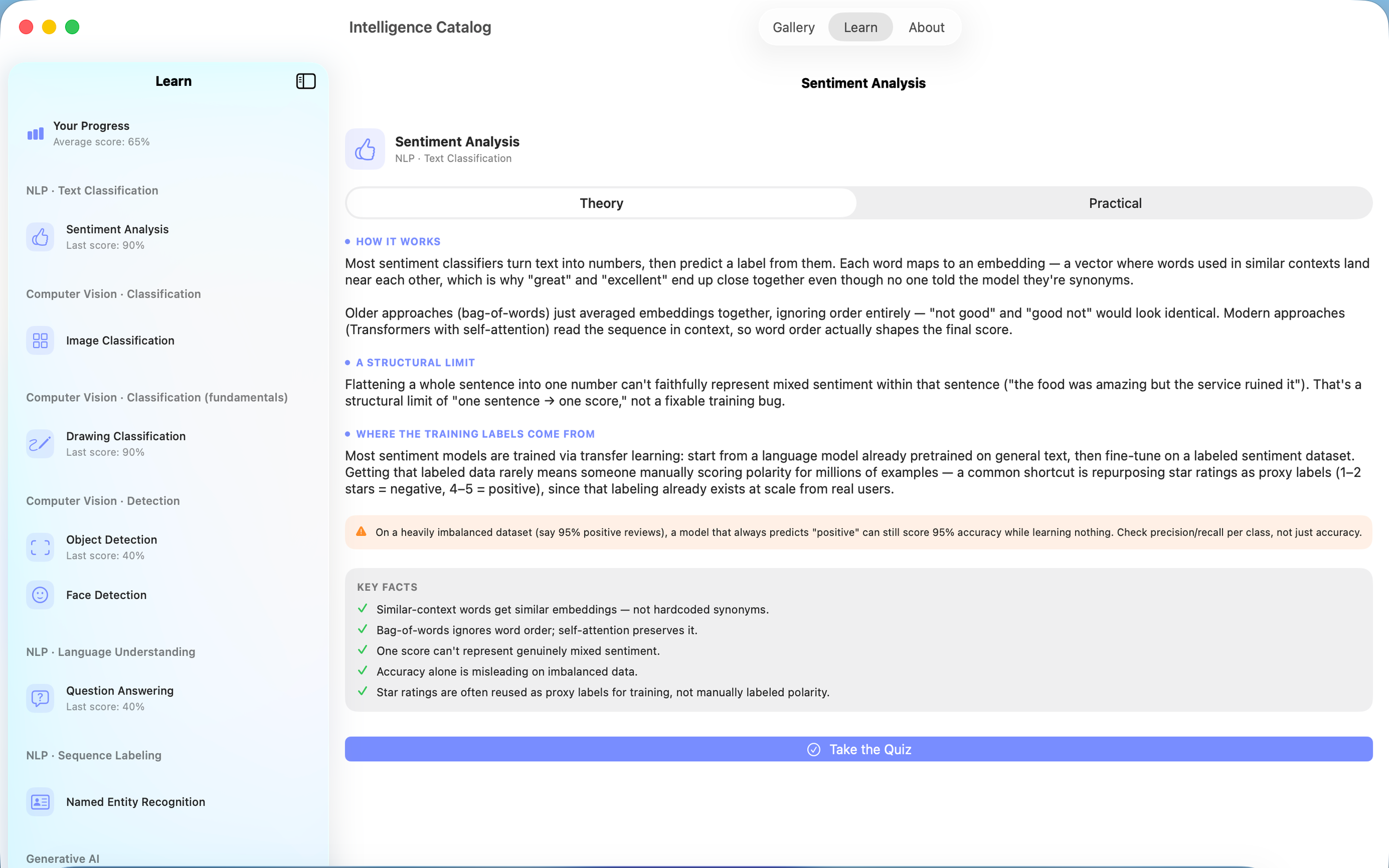The width and height of the screenshot is (1389, 868).
Task: Click the checkmark beside Star ratings fact
Action: point(362,691)
